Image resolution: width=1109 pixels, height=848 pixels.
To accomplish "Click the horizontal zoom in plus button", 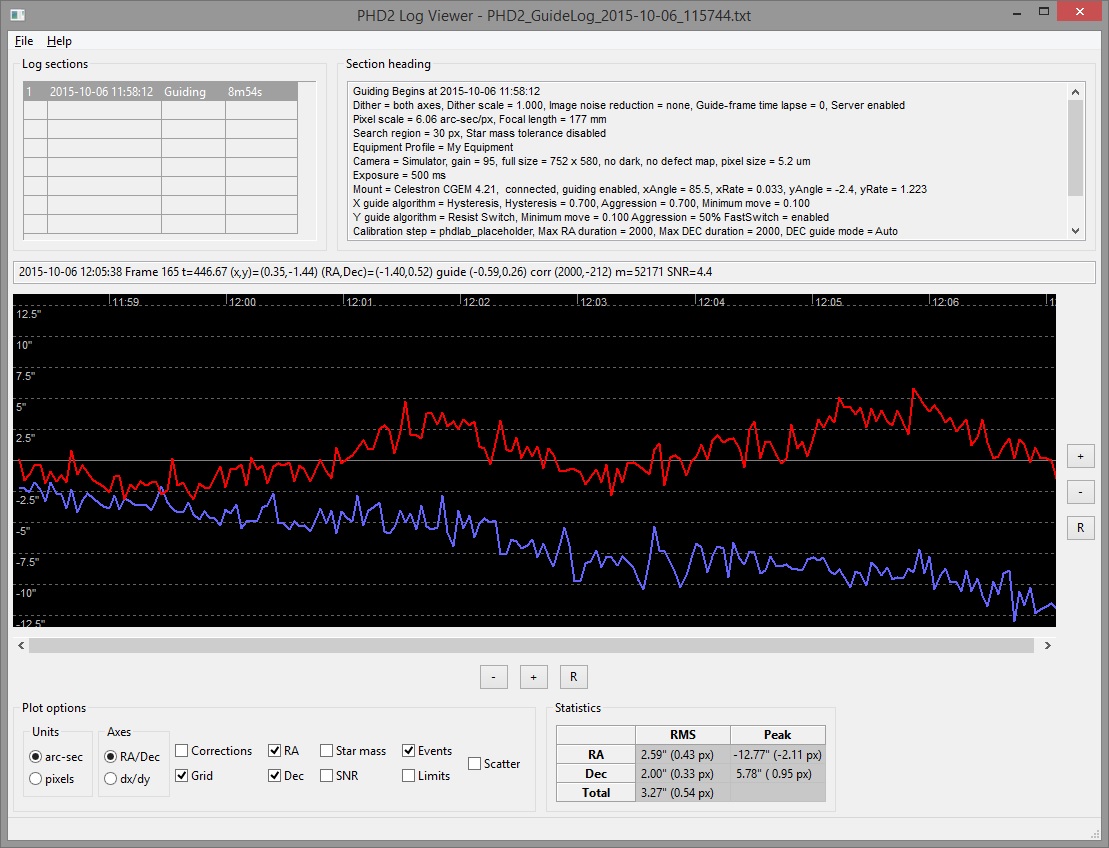I will [x=533, y=677].
